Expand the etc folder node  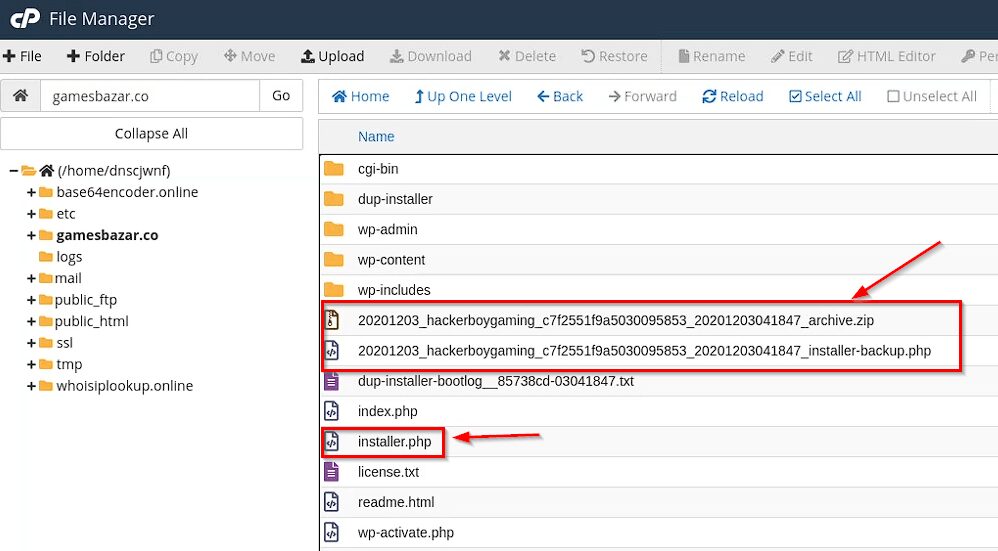point(31,214)
